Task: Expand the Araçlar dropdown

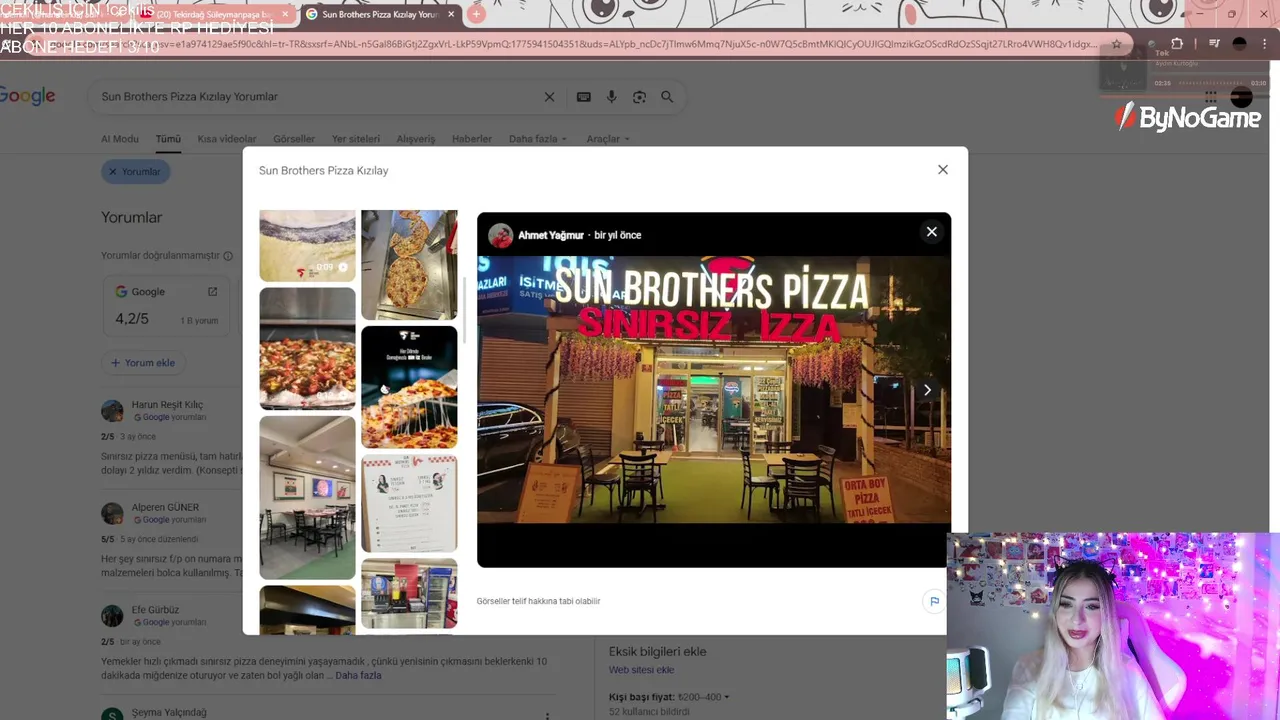Action: [x=608, y=139]
